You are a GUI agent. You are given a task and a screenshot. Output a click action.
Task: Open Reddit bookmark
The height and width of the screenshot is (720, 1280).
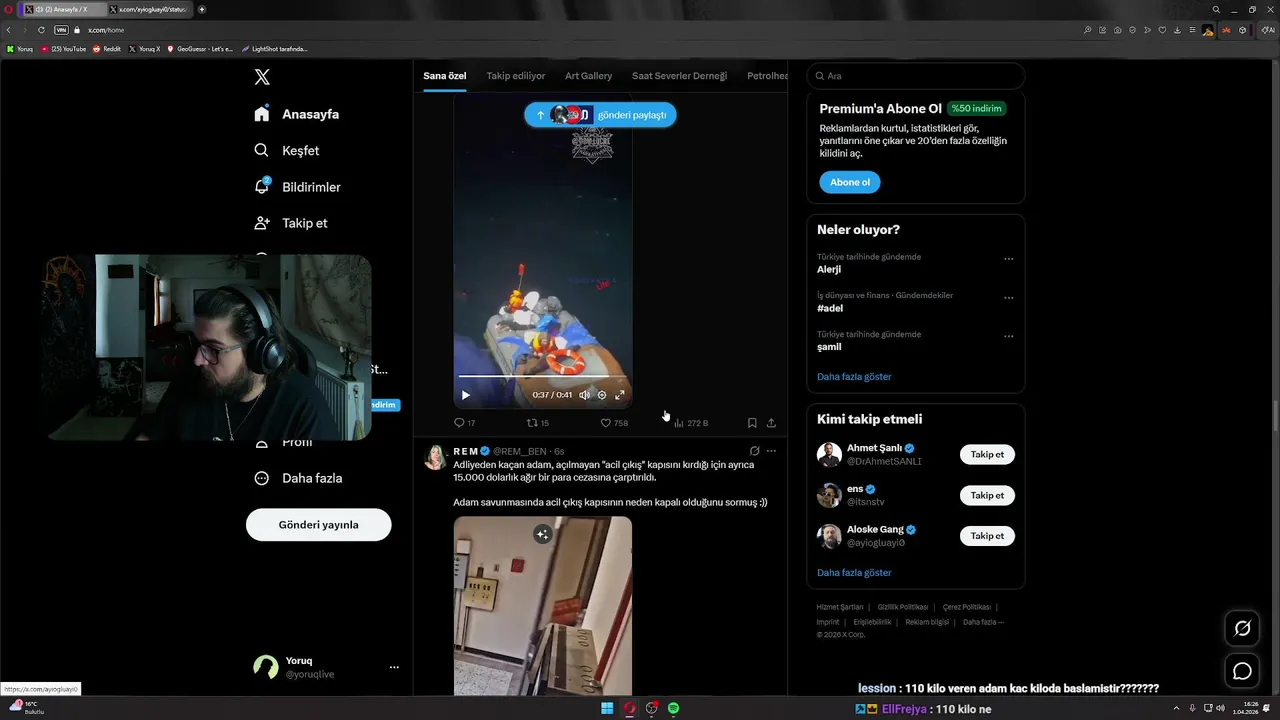107,49
